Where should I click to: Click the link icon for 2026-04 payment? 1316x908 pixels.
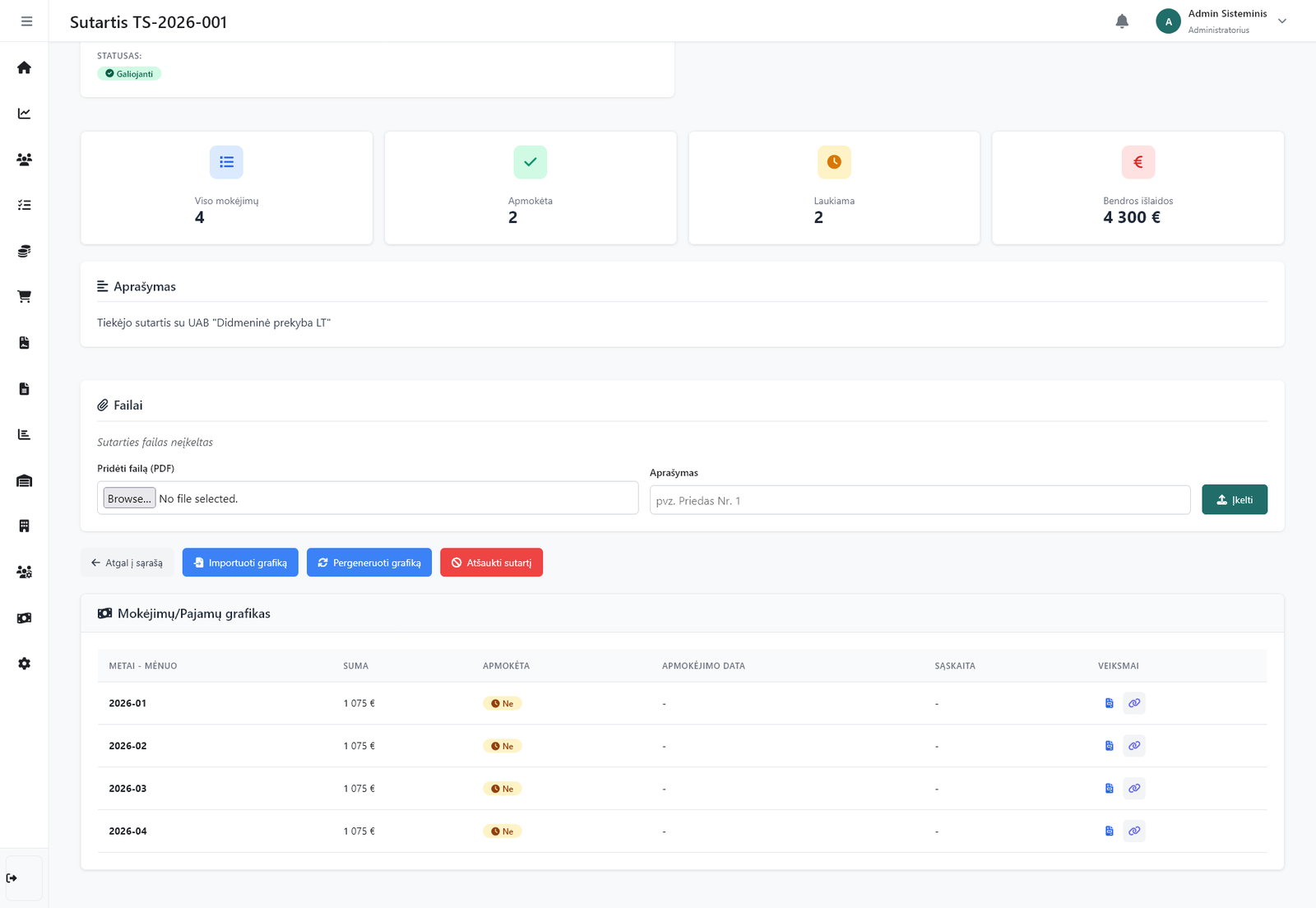pyautogui.click(x=1134, y=832)
